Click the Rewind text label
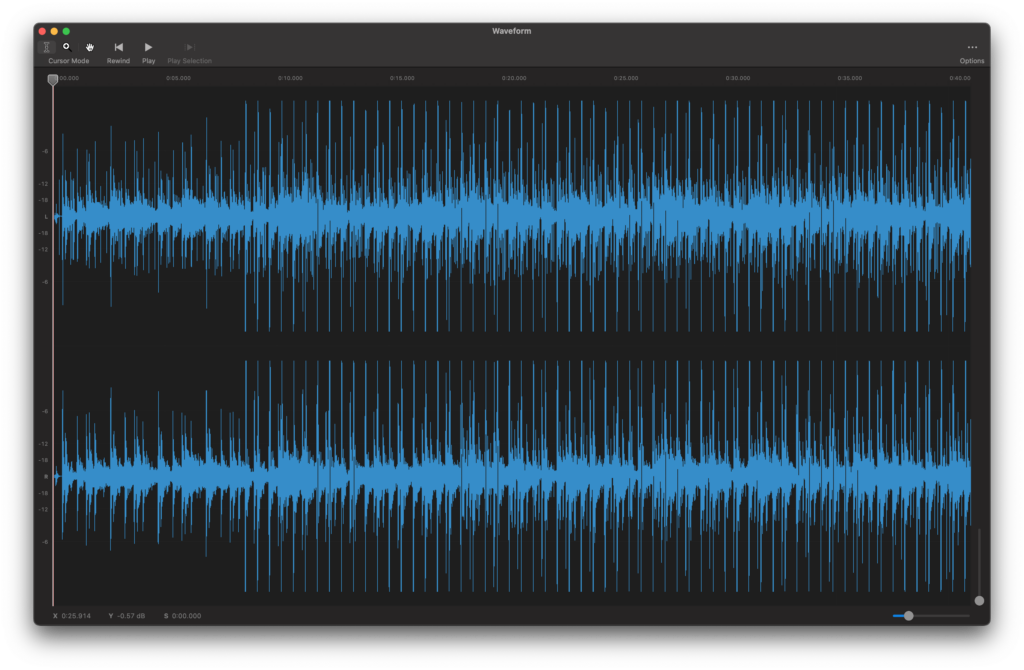 pos(118,60)
